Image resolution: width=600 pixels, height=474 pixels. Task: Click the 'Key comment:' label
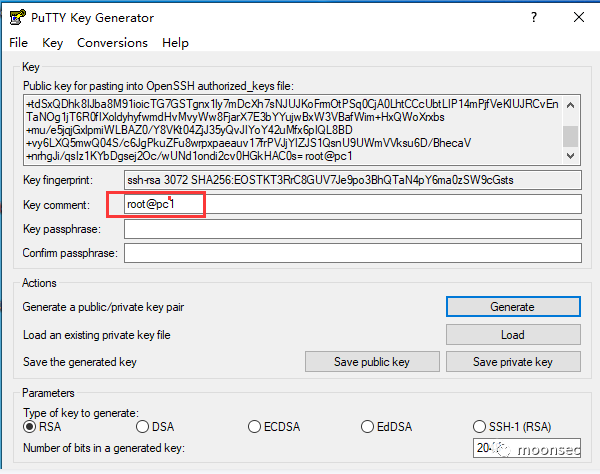pos(56,205)
